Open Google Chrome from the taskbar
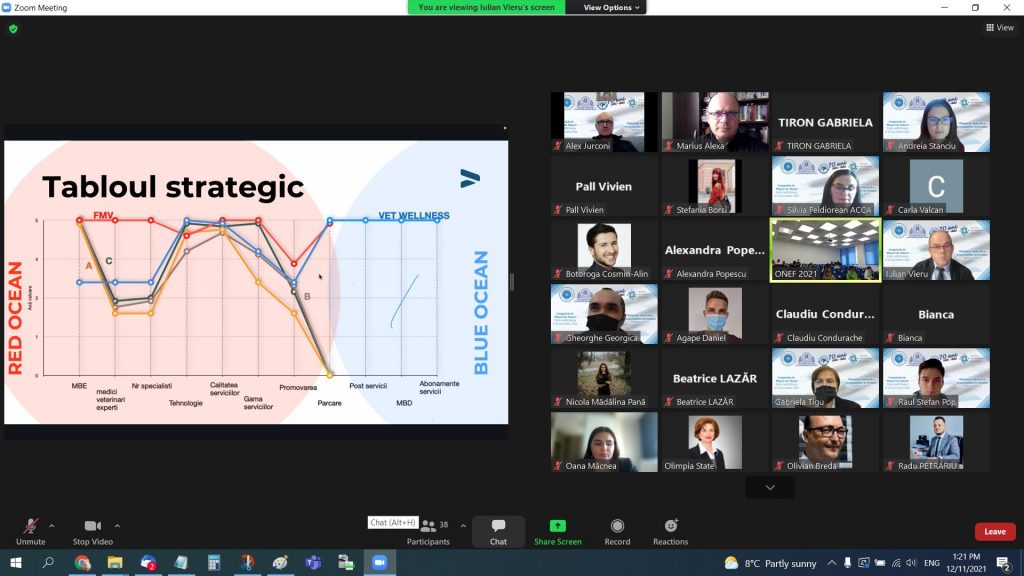This screenshot has height=576, width=1024. pyautogui.click(x=82, y=563)
